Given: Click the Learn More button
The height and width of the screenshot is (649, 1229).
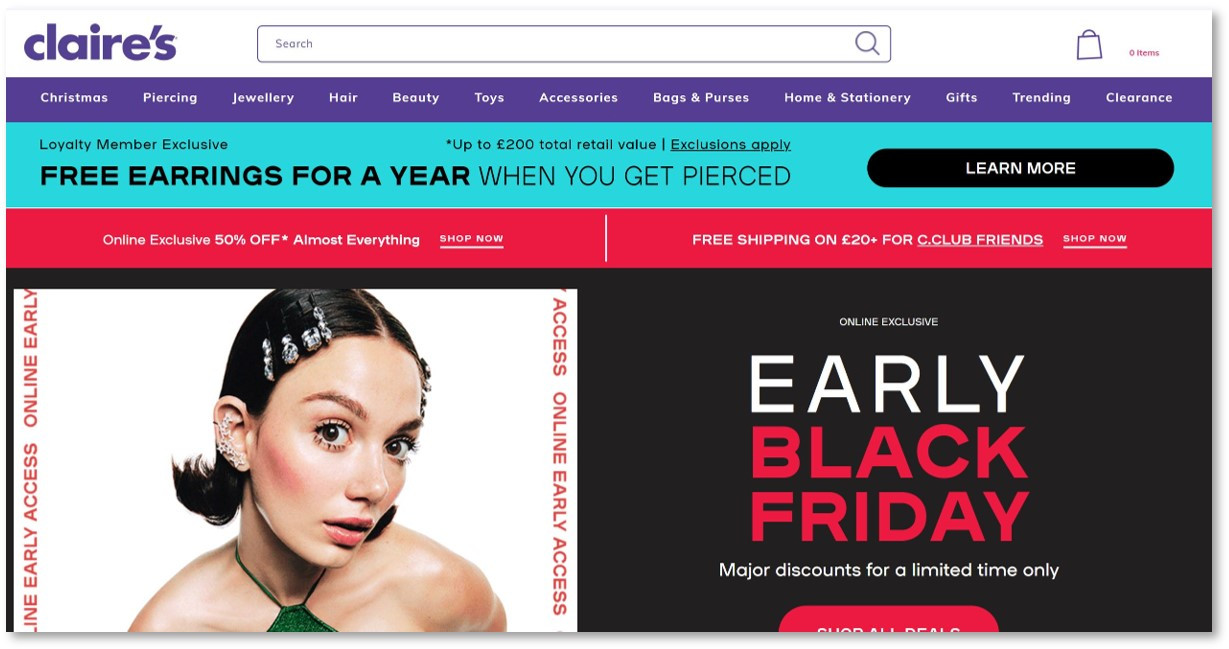Looking at the screenshot, I should point(1020,168).
